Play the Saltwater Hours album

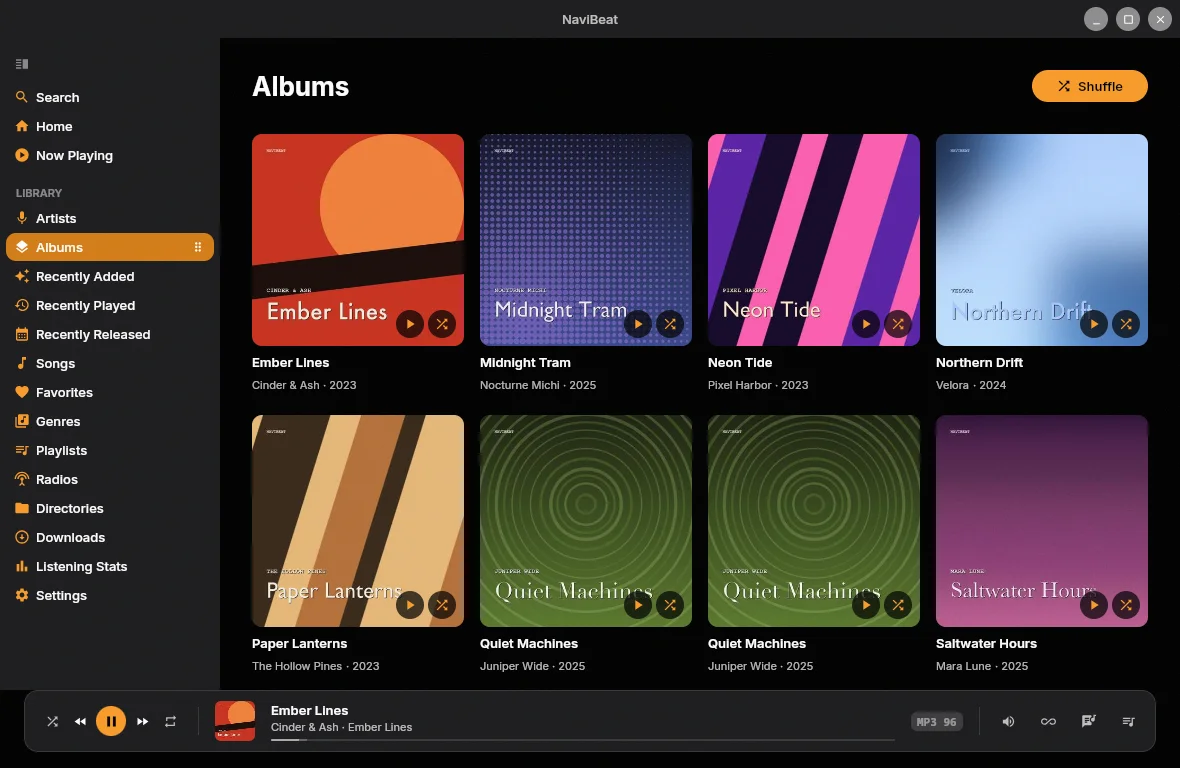coord(1093,605)
